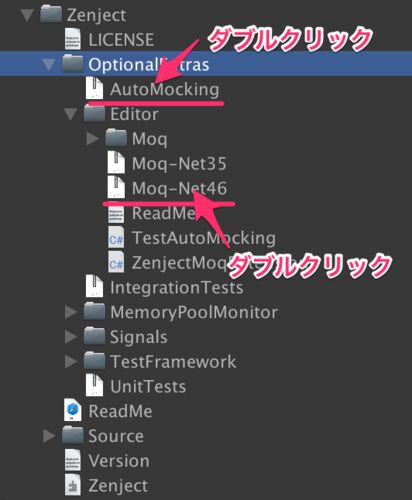Image resolution: width=412 pixels, height=500 pixels.
Task: Select the ZenjectMoq C# script icon
Action: click(116, 262)
